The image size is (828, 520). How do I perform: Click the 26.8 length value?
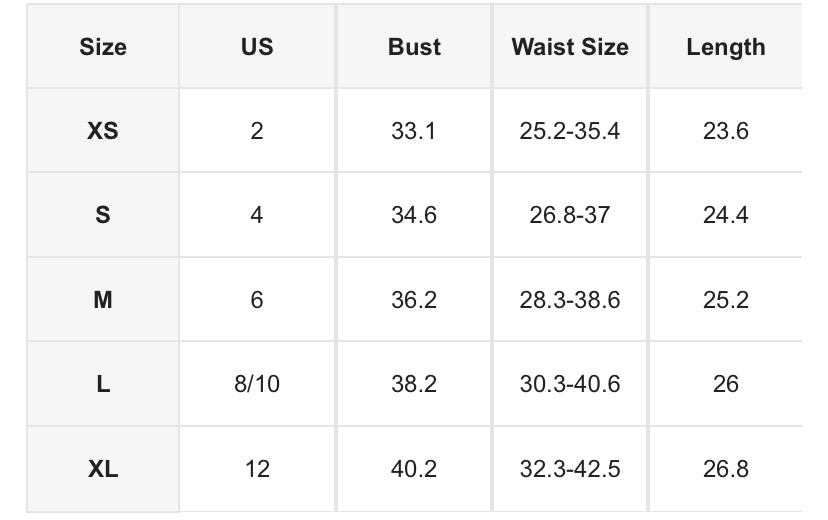pos(726,468)
